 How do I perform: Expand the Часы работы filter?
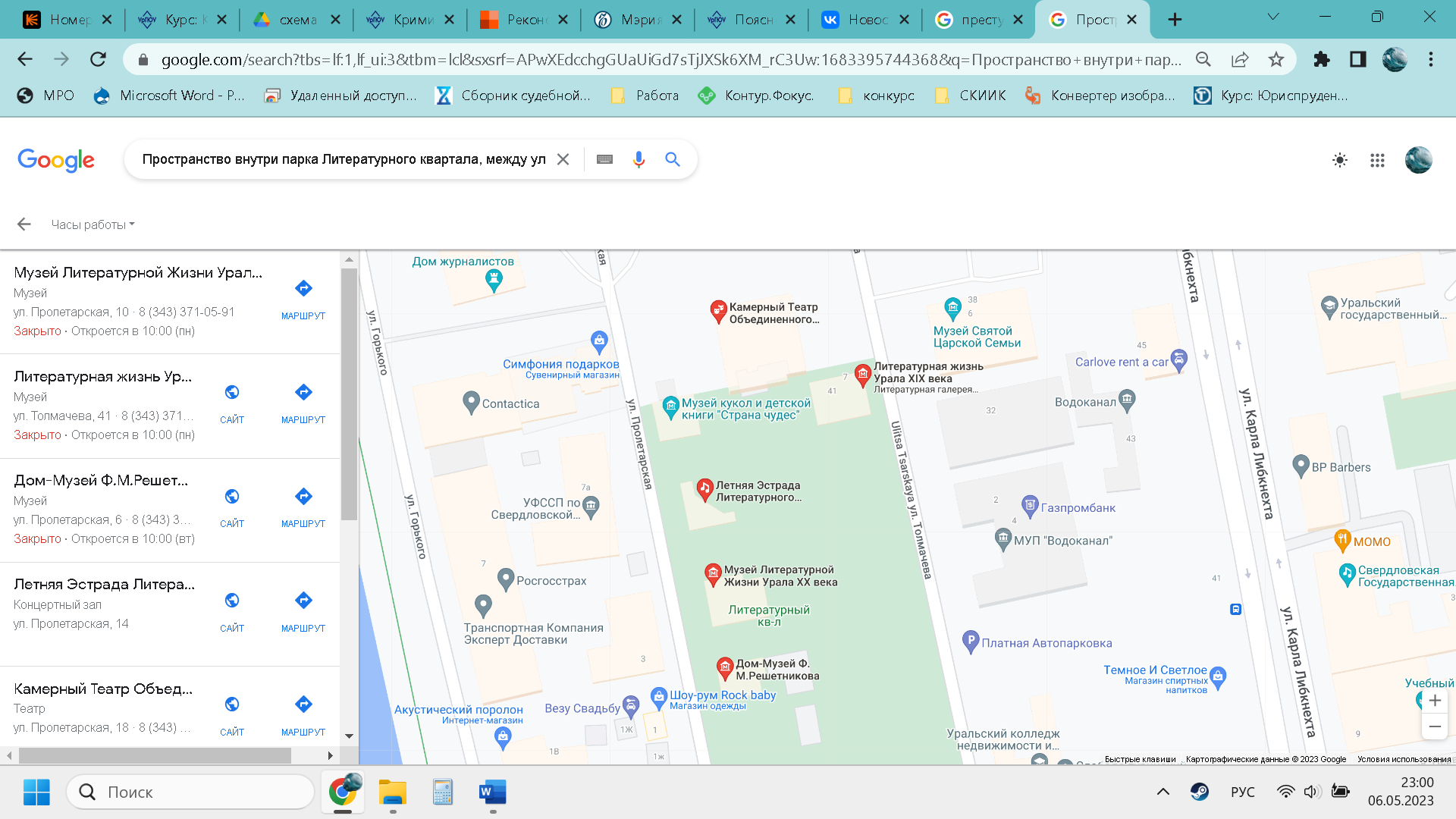(93, 224)
